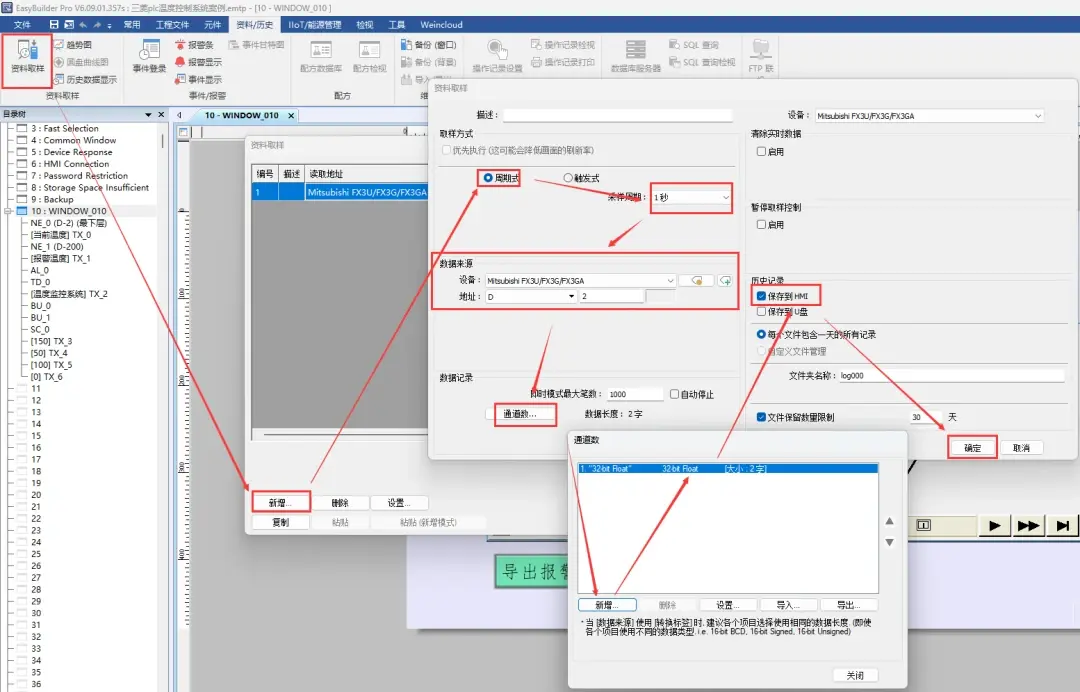Open 操作记录设置 operation log settings
Viewport: 1080px width, 692px height.
coord(497,56)
